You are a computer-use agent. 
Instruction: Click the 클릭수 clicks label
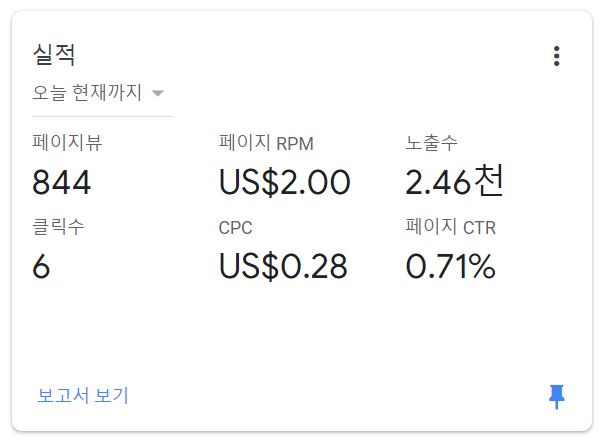click(x=58, y=227)
